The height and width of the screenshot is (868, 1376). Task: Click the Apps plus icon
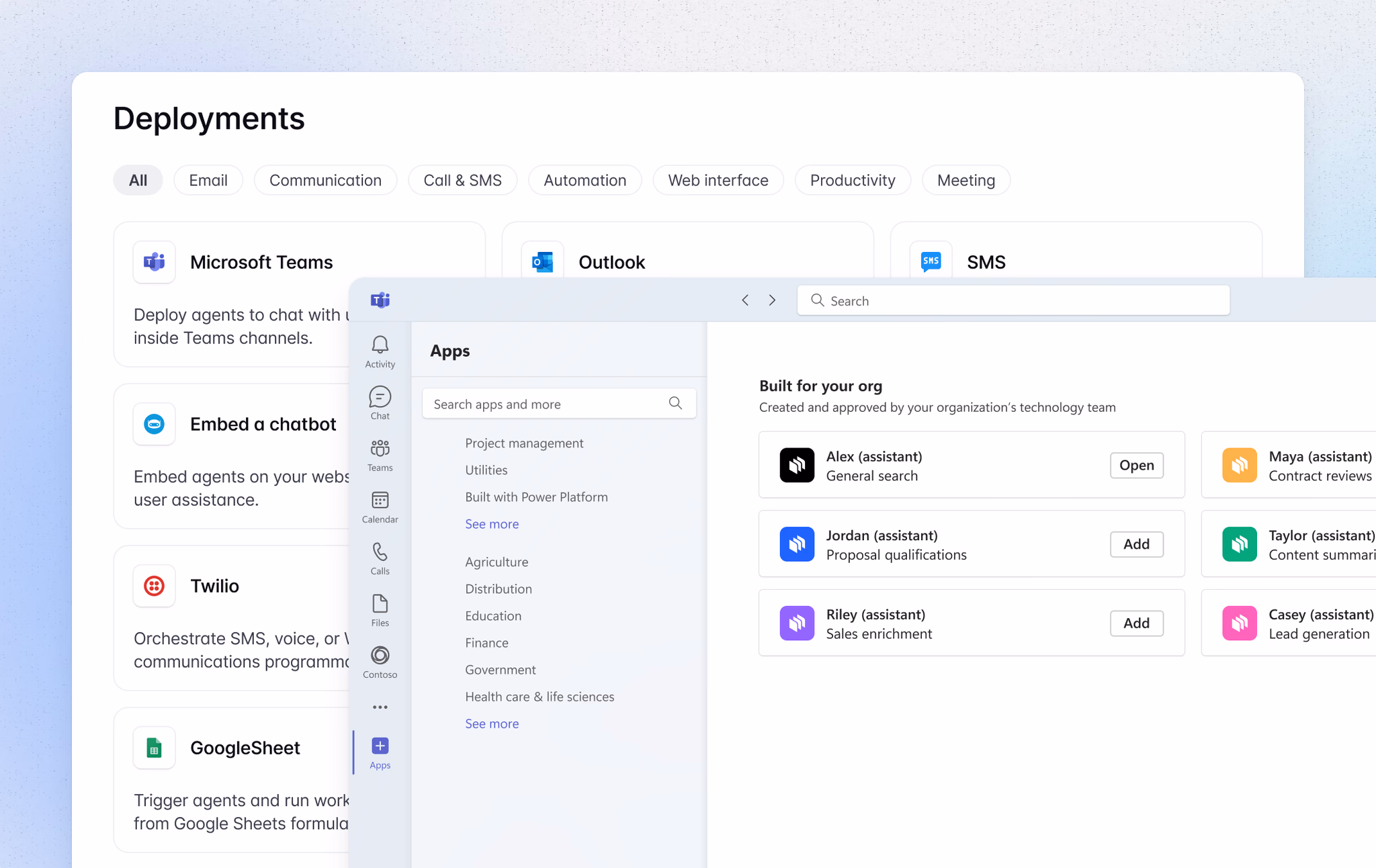click(x=380, y=746)
